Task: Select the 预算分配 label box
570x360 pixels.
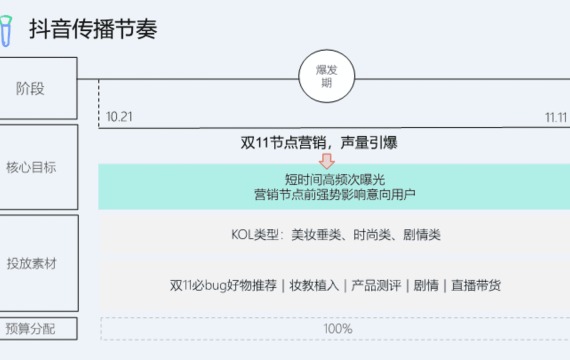Action: [x=38, y=329]
